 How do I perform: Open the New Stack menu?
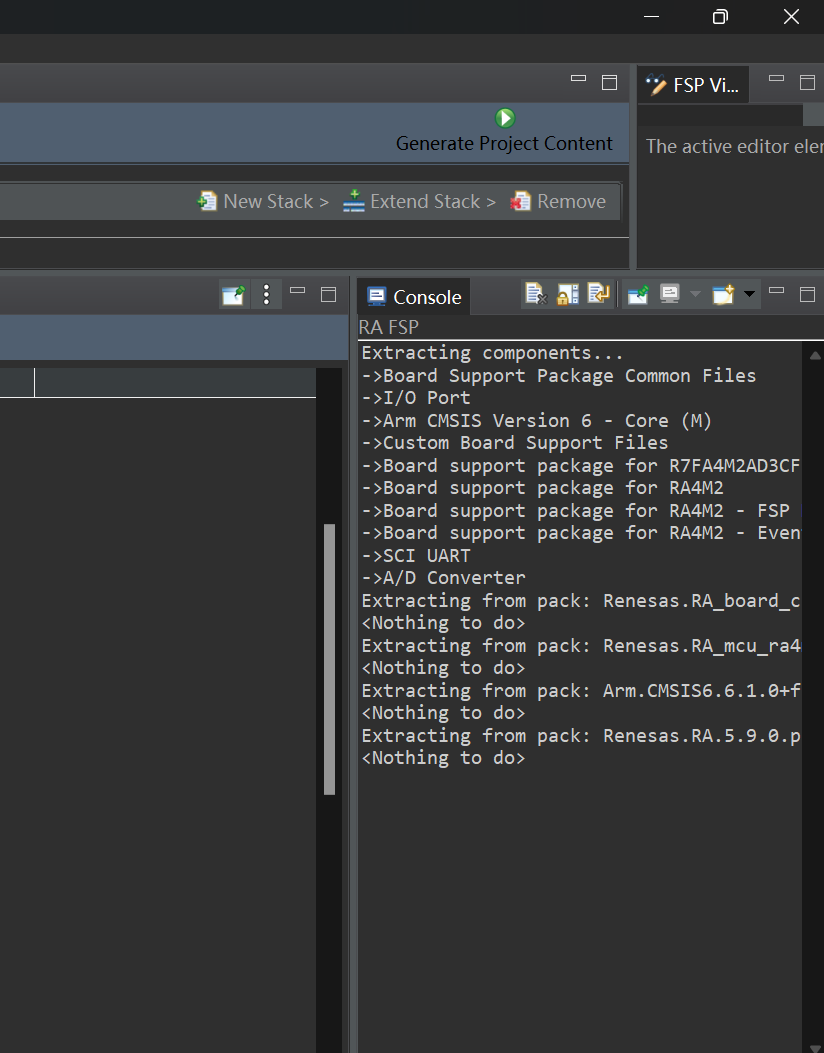[263, 201]
